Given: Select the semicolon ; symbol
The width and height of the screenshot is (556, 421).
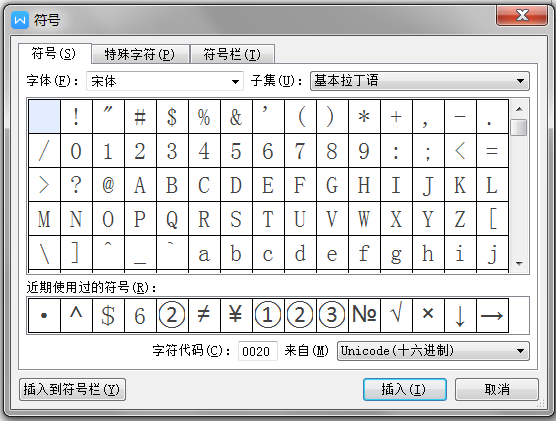Looking at the screenshot, I should [428, 151].
